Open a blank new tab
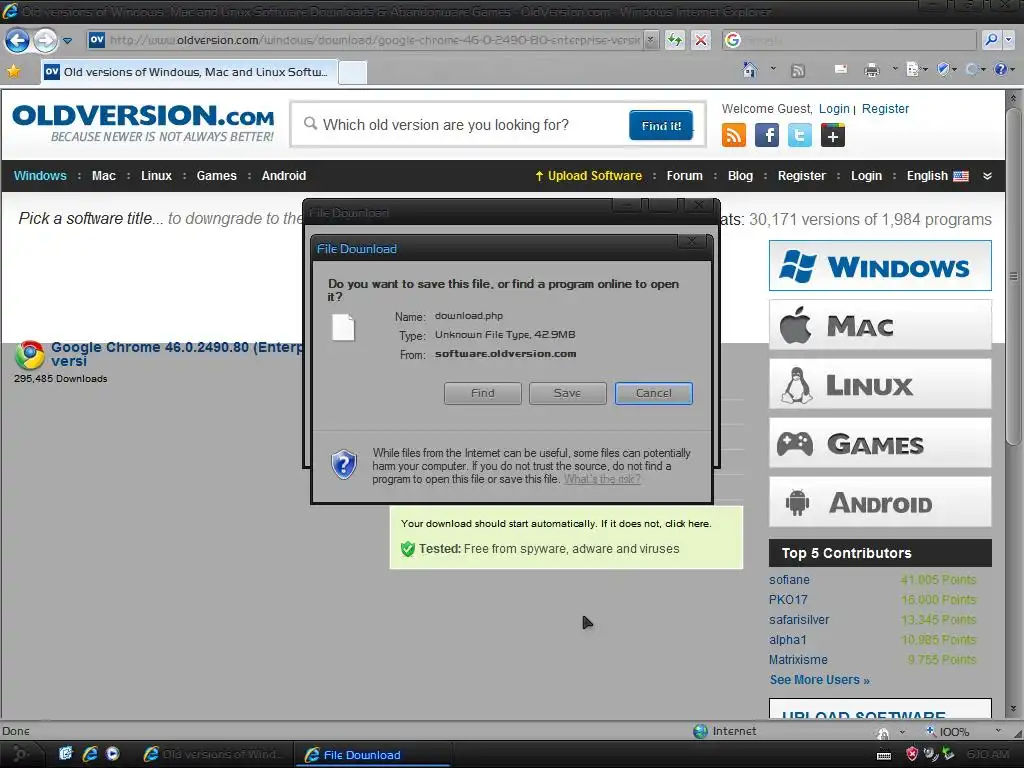This screenshot has height=768, width=1024. [x=353, y=72]
